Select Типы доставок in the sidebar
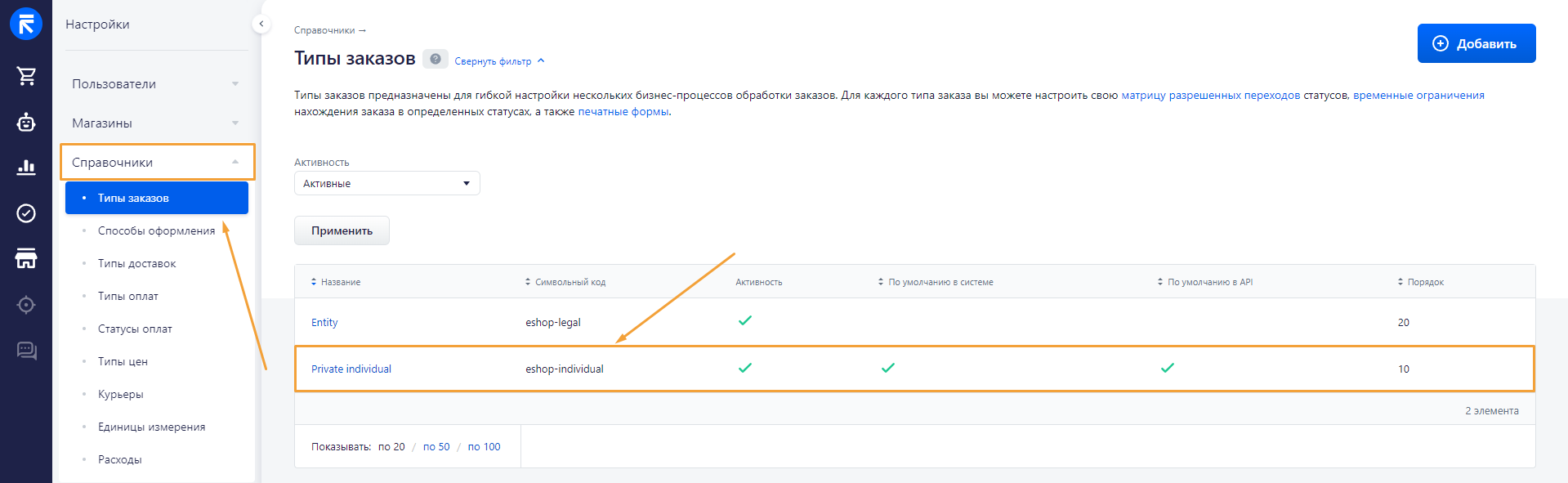 (136, 263)
